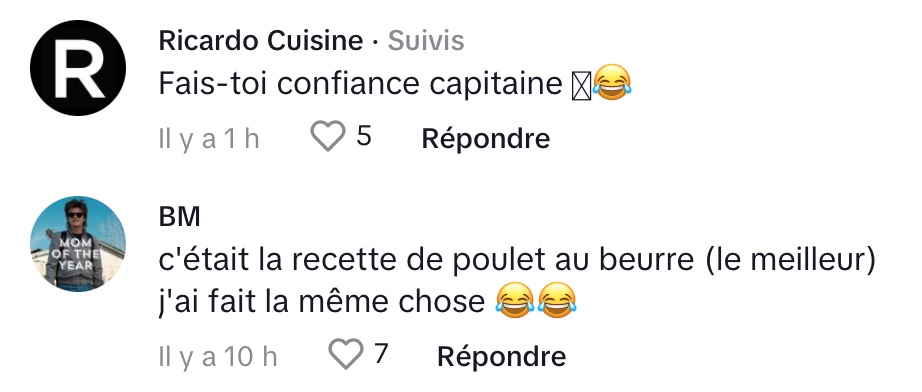Click the second laughing emoji in BM's comment

[x=557, y=300]
